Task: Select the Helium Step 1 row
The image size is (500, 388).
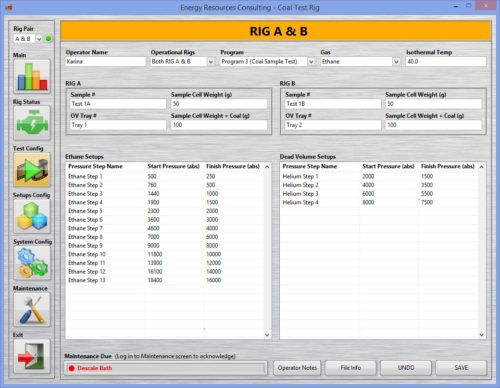Action: tap(379, 176)
